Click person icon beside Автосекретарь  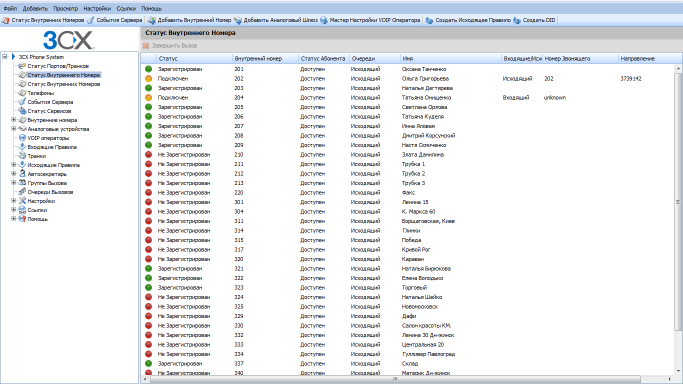(x=22, y=174)
